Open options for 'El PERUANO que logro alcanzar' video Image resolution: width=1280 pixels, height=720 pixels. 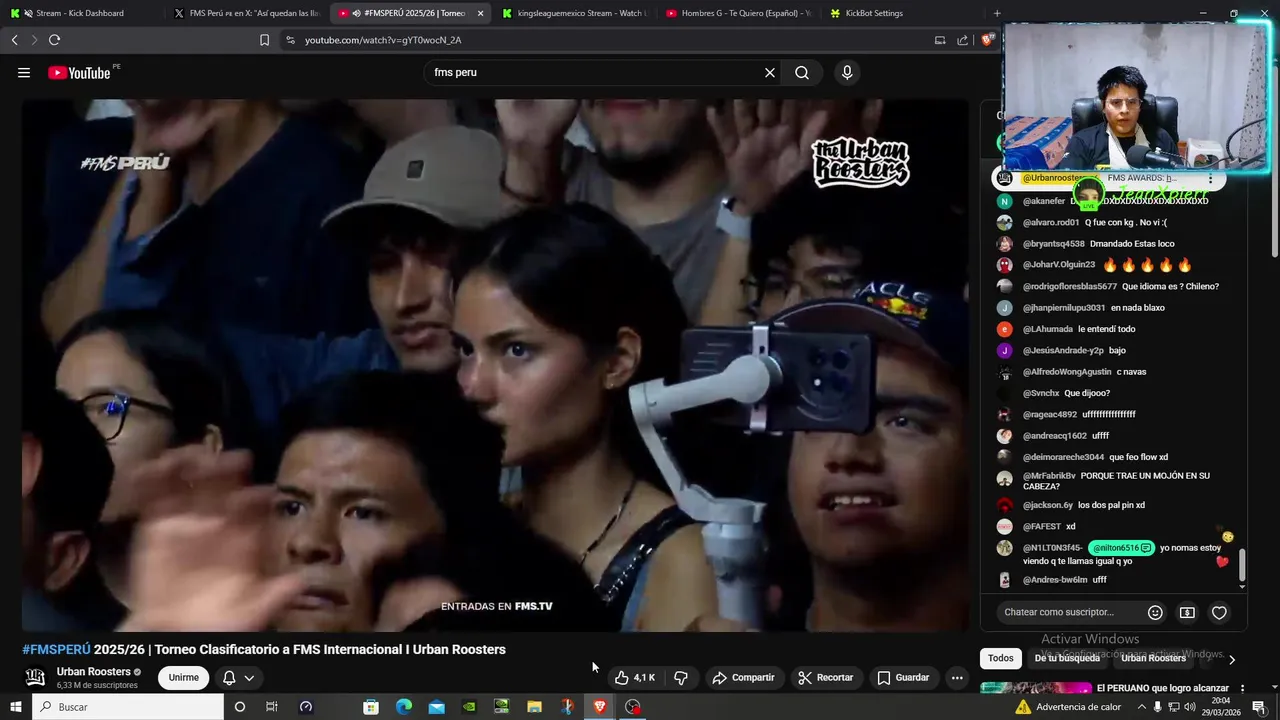[x=1242, y=689]
